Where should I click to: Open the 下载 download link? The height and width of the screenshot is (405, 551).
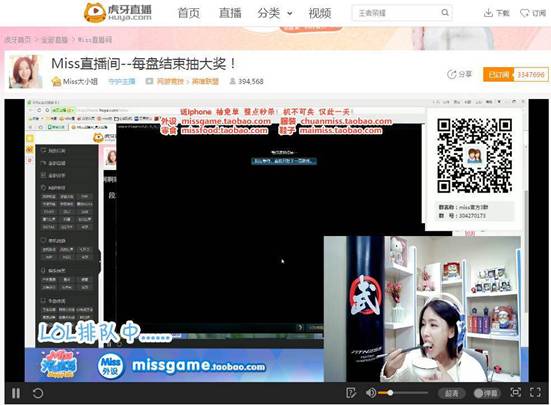point(497,13)
